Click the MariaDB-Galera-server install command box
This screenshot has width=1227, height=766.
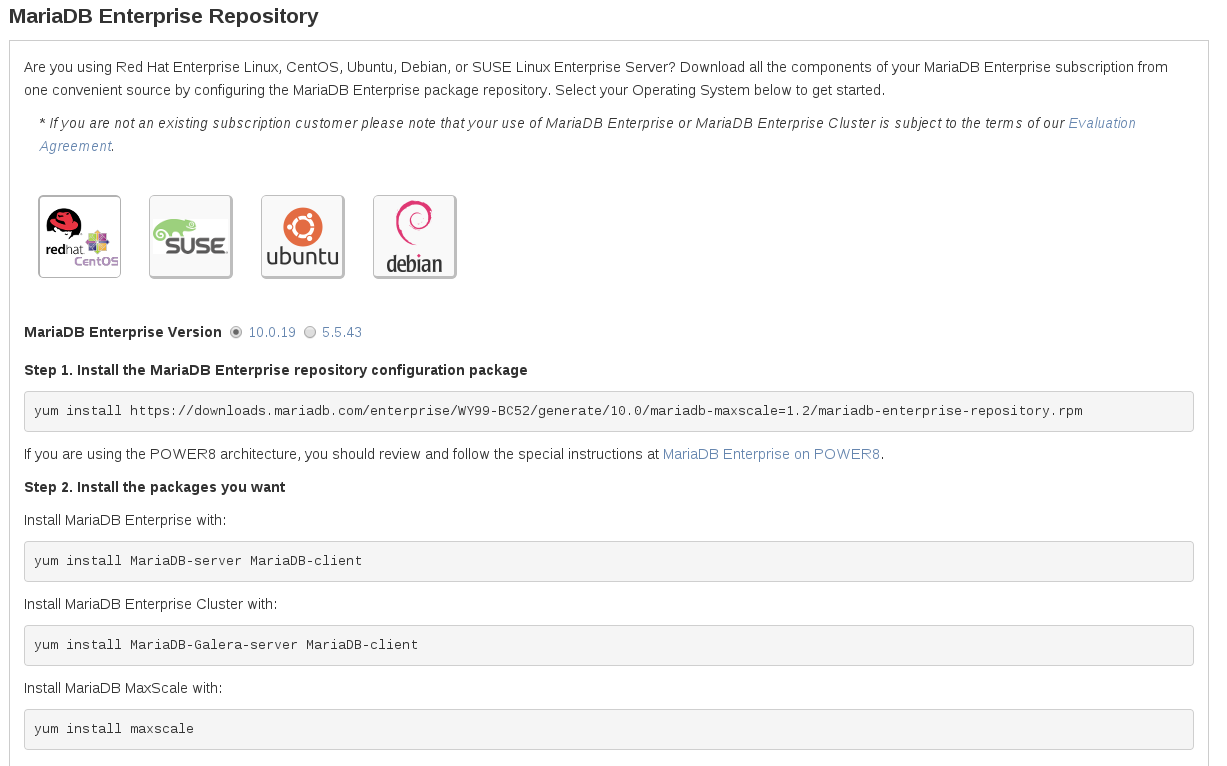coord(608,645)
